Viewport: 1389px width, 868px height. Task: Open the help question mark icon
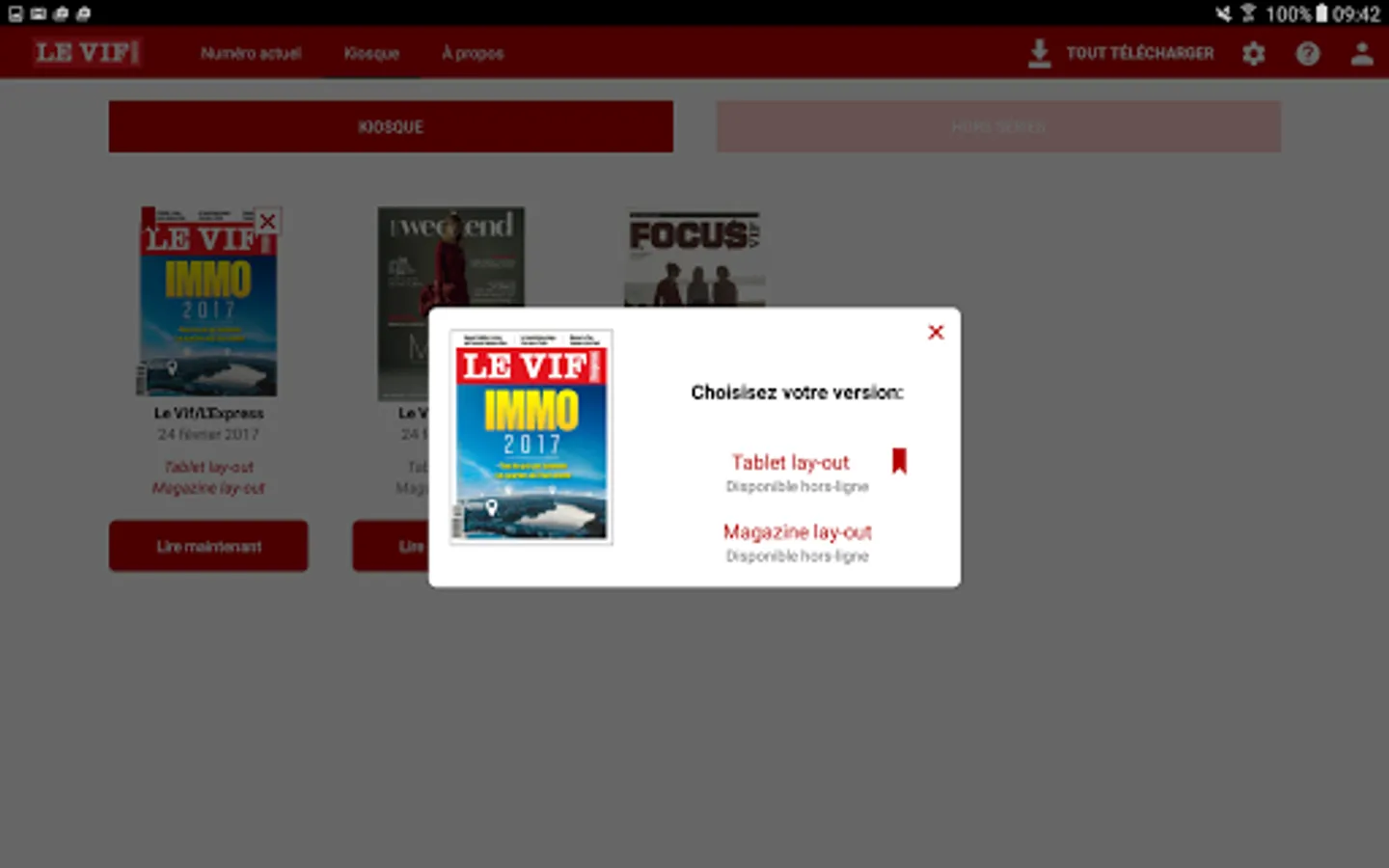pos(1307,53)
